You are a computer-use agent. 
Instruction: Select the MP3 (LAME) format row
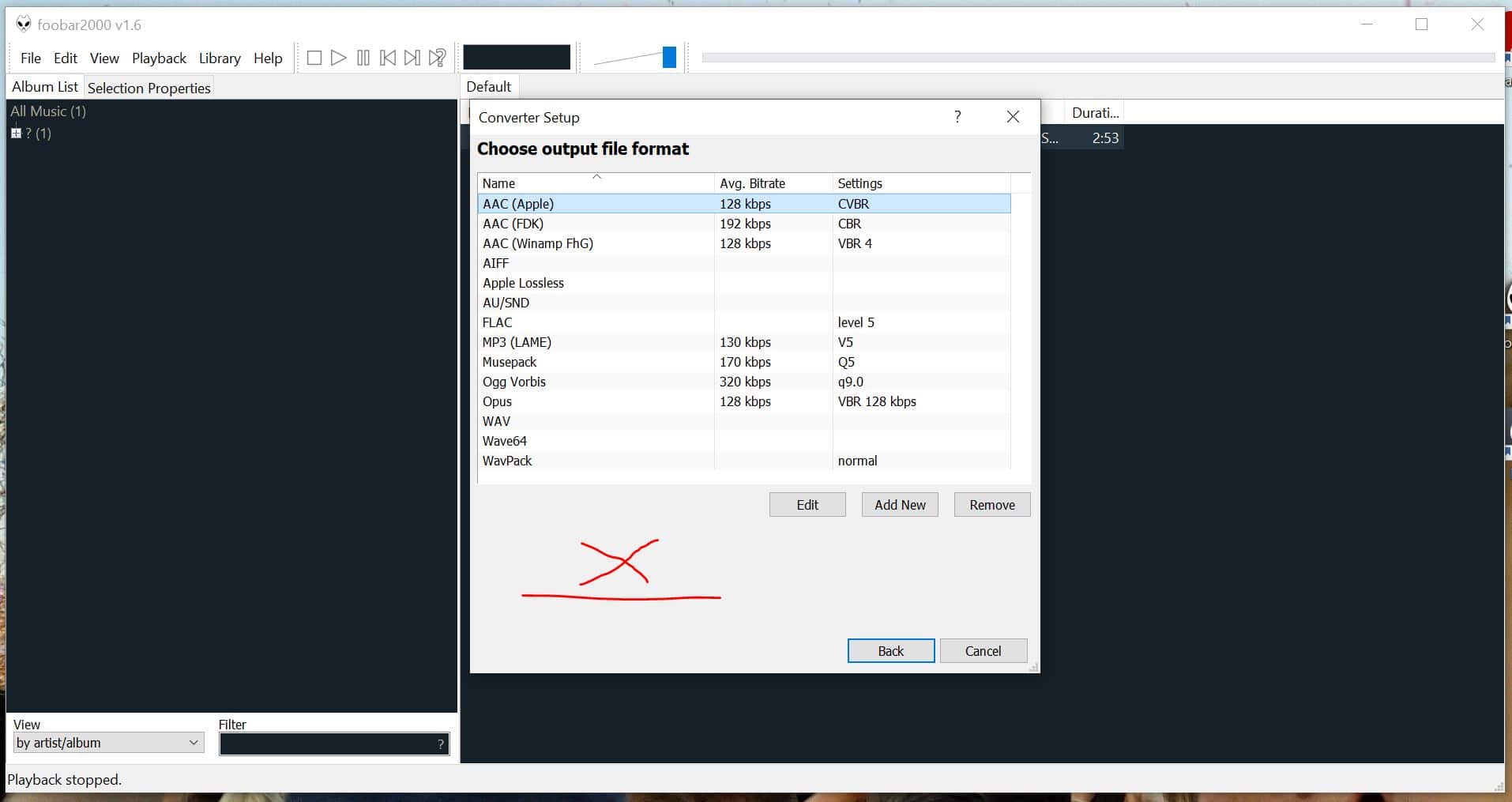coord(744,342)
